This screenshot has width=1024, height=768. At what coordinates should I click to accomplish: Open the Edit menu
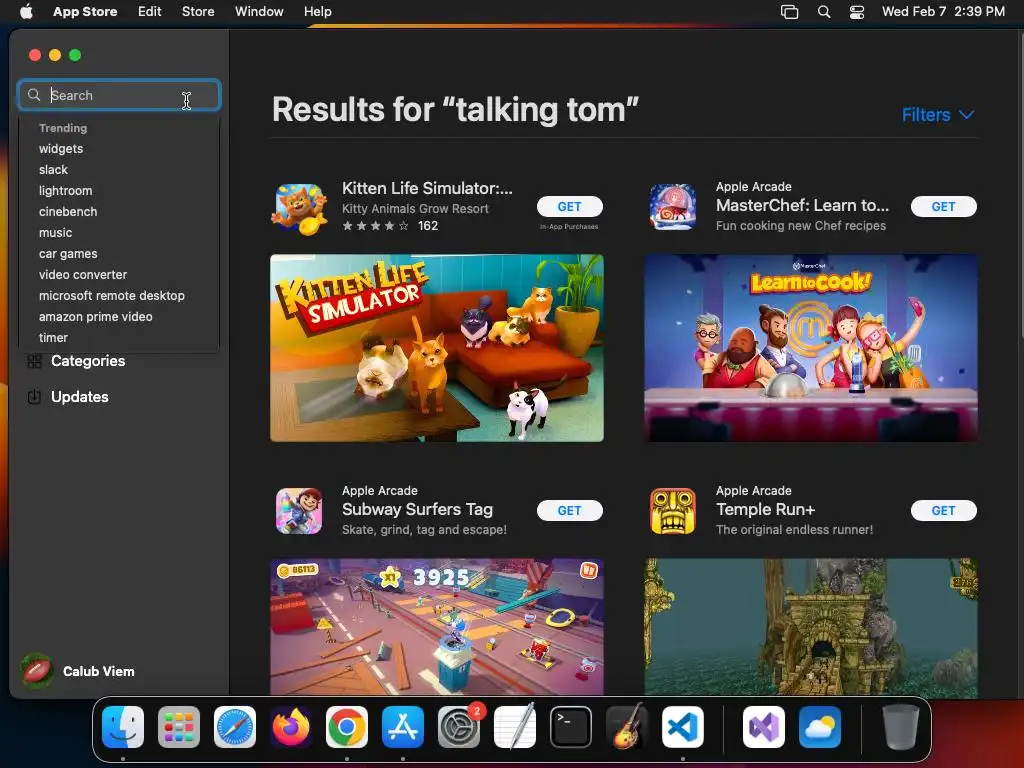click(150, 11)
